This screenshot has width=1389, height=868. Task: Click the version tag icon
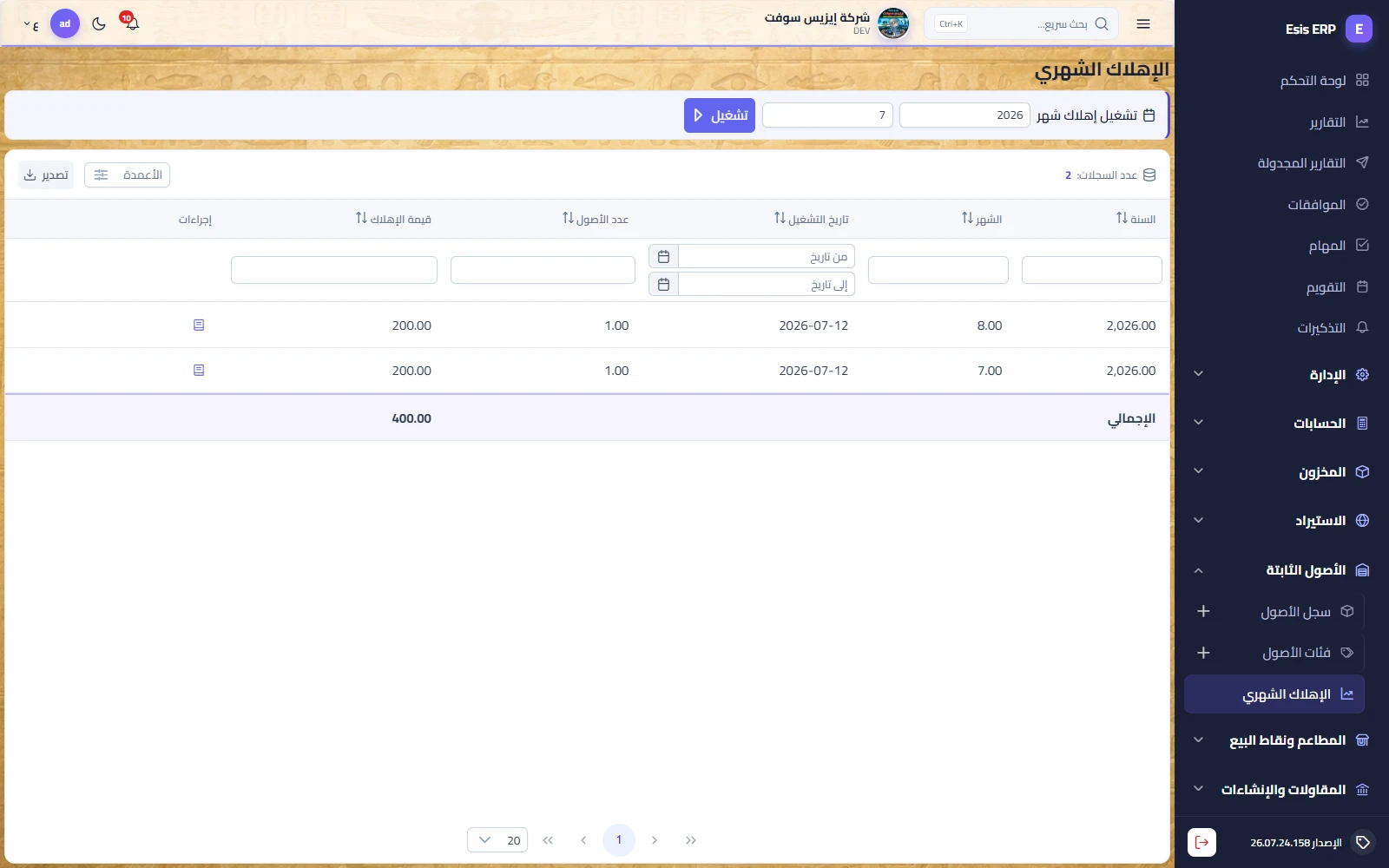click(1363, 842)
